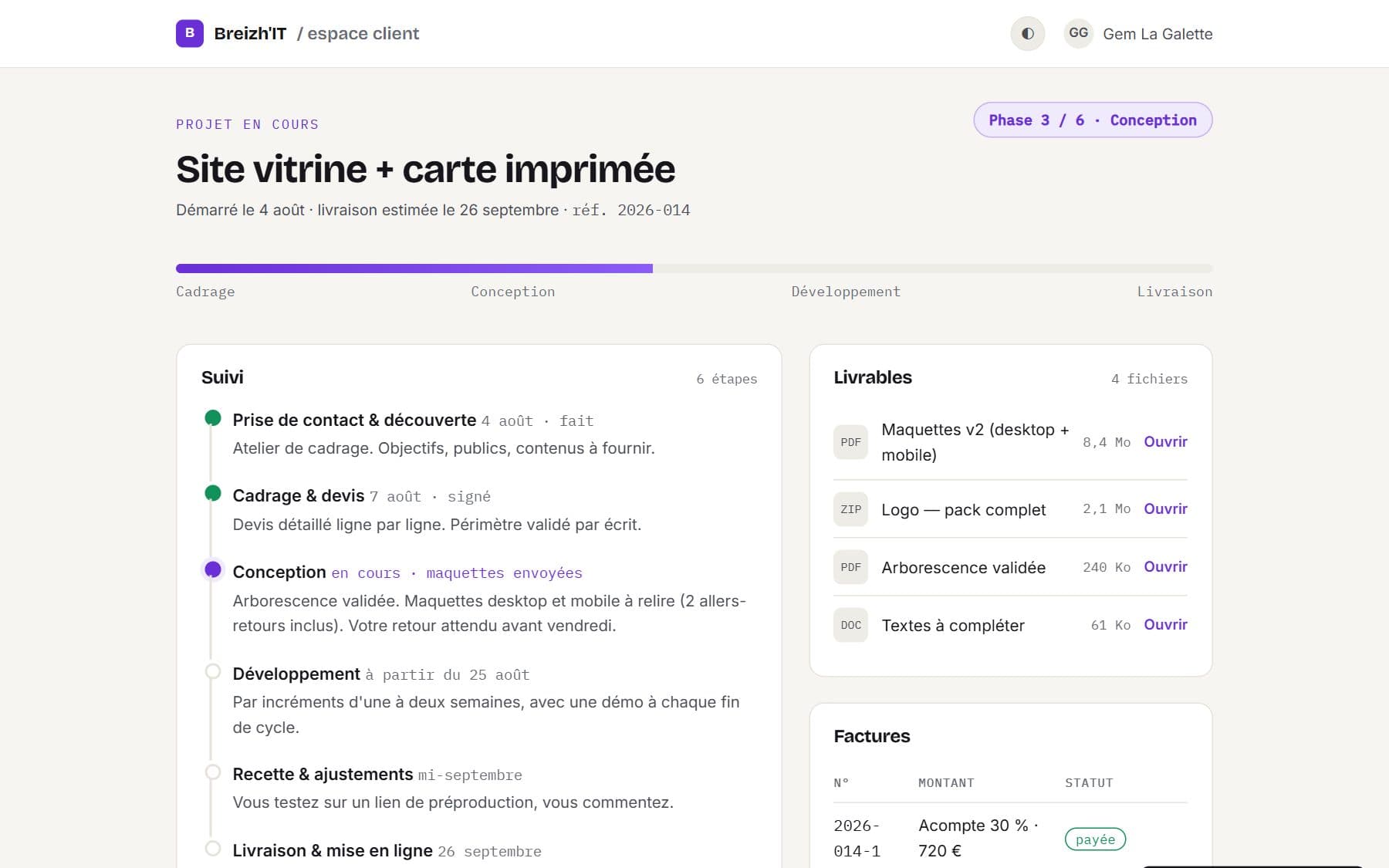Click the DOC icon for Textes à compléter
Screen dimensions: 1389x868
coord(850,625)
